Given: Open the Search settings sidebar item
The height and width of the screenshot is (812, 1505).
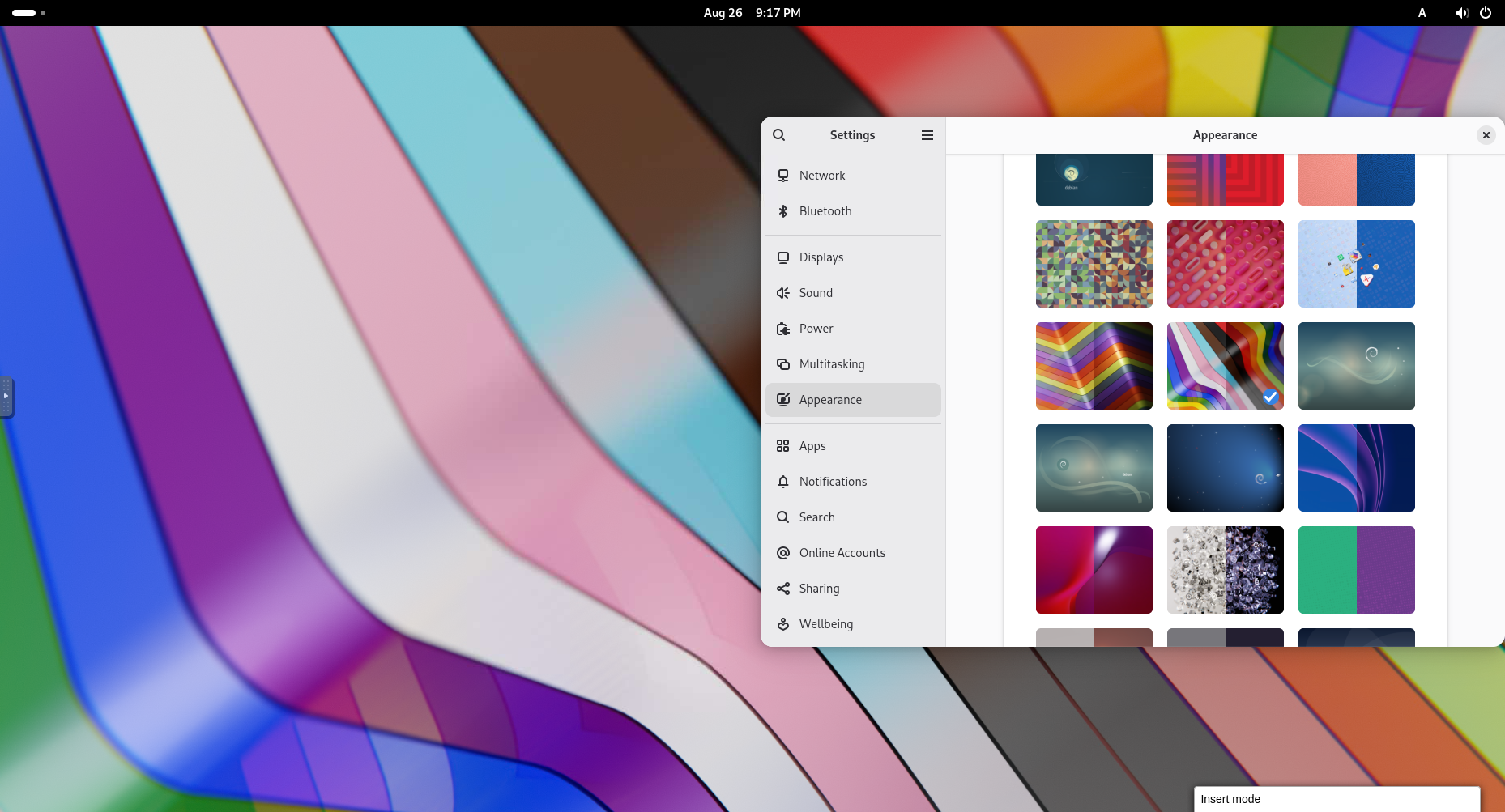Looking at the screenshot, I should (x=853, y=517).
